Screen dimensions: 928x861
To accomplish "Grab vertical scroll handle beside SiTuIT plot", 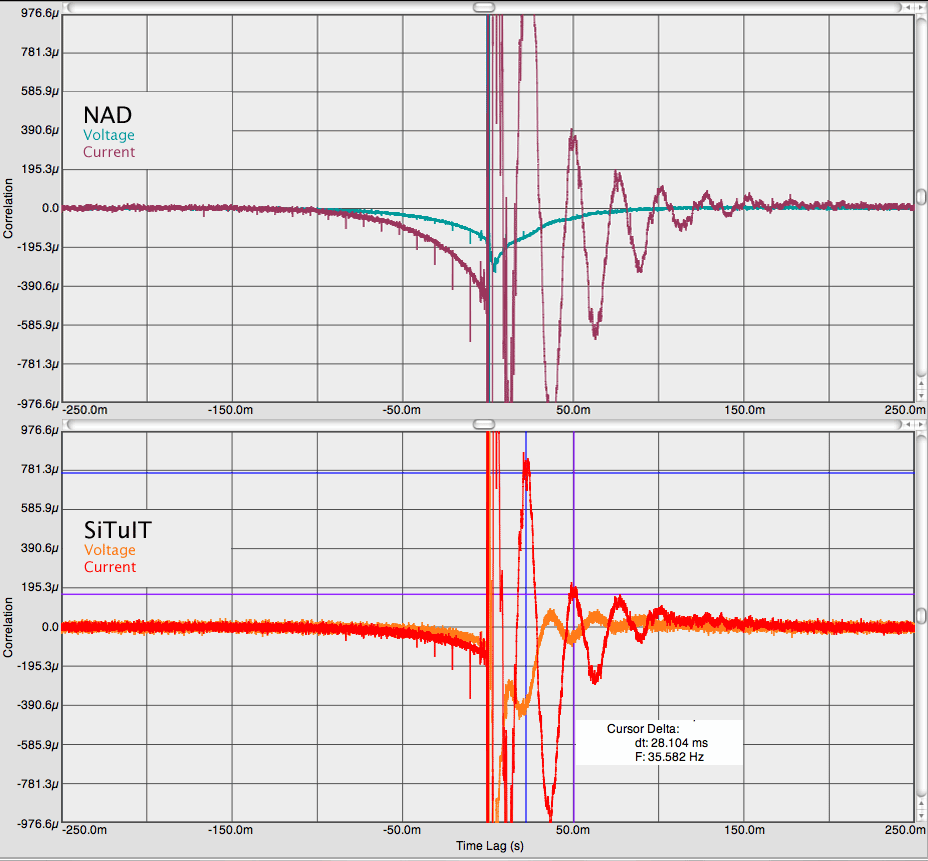I will coord(921,615).
